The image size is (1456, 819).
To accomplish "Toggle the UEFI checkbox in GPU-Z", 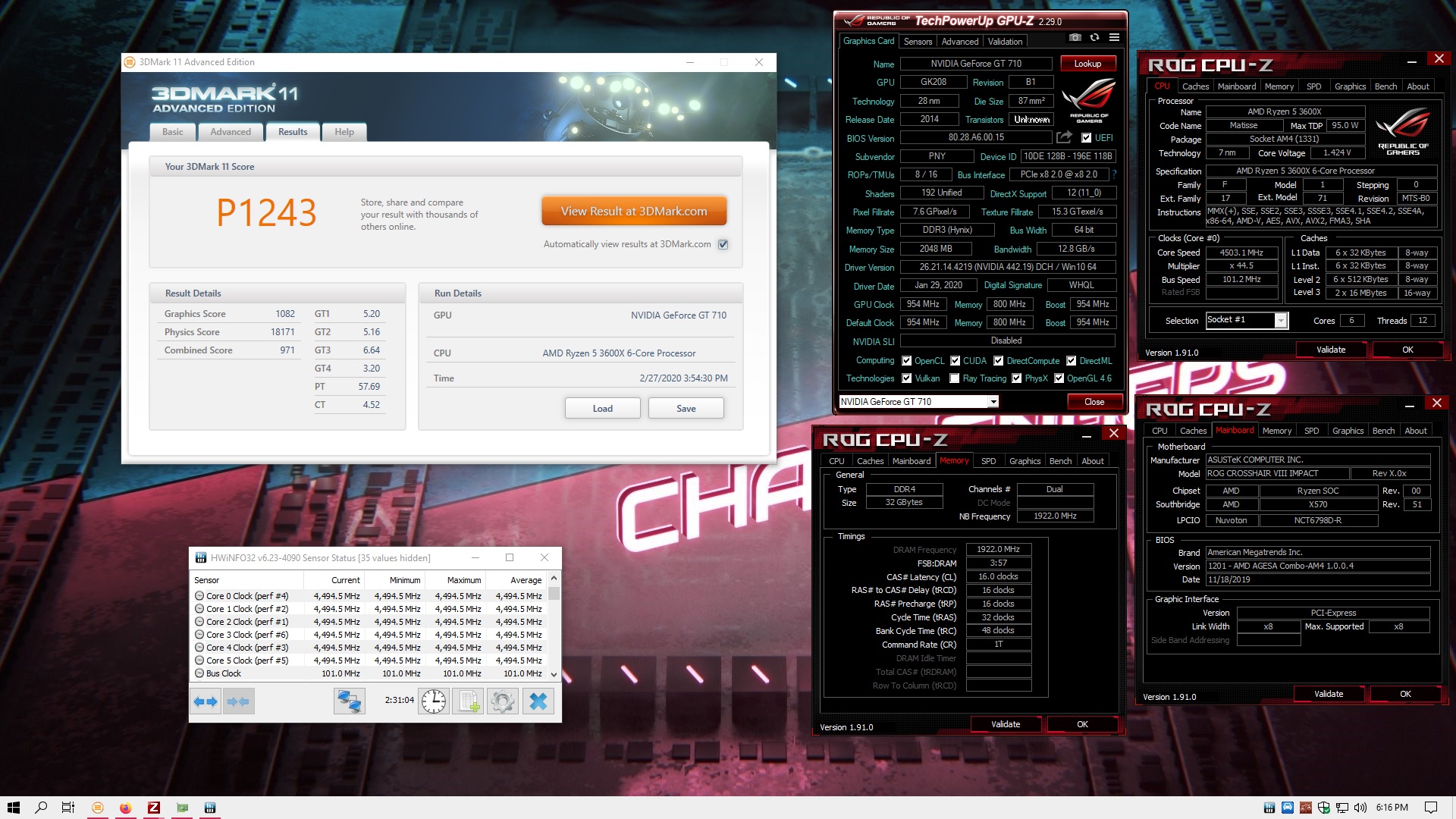I will 1087,138.
